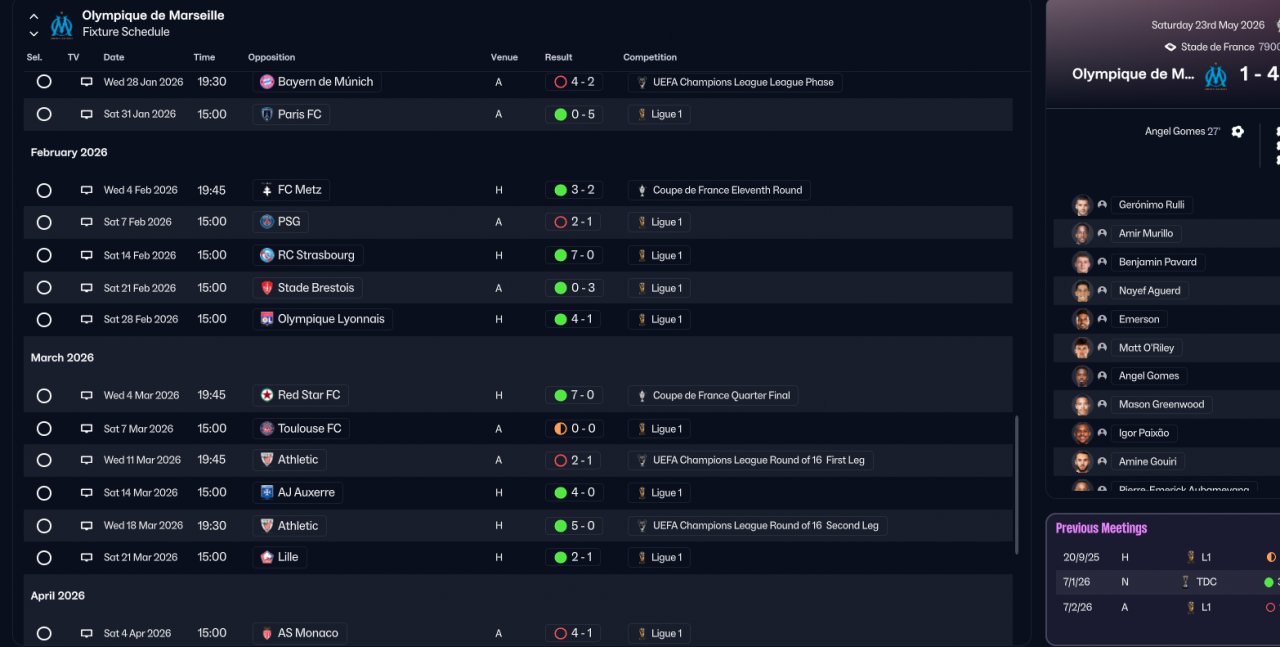Viewport: 1280px width, 647px height.
Task: Open Mason Greenwood player name in lineup
Action: pyautogui.click(x=1162, y=405)
